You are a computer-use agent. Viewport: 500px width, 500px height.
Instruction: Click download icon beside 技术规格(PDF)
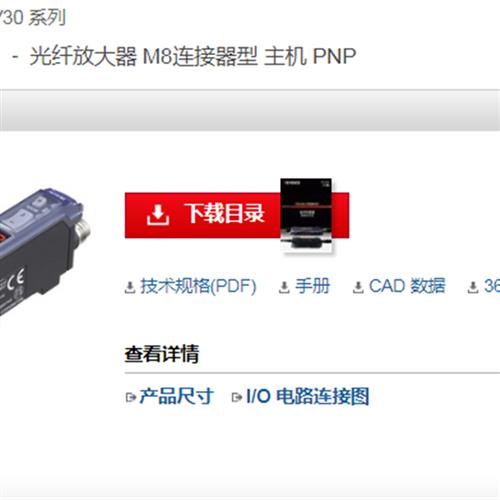[x=130, y=287]
